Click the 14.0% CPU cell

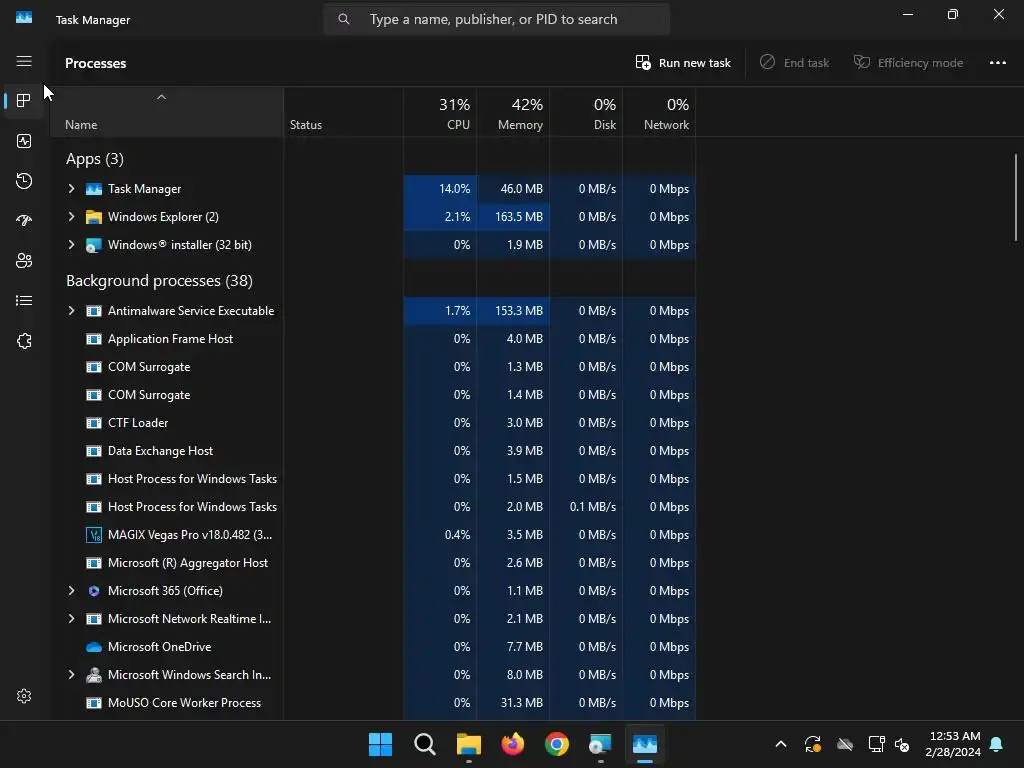tap(440, 189)
